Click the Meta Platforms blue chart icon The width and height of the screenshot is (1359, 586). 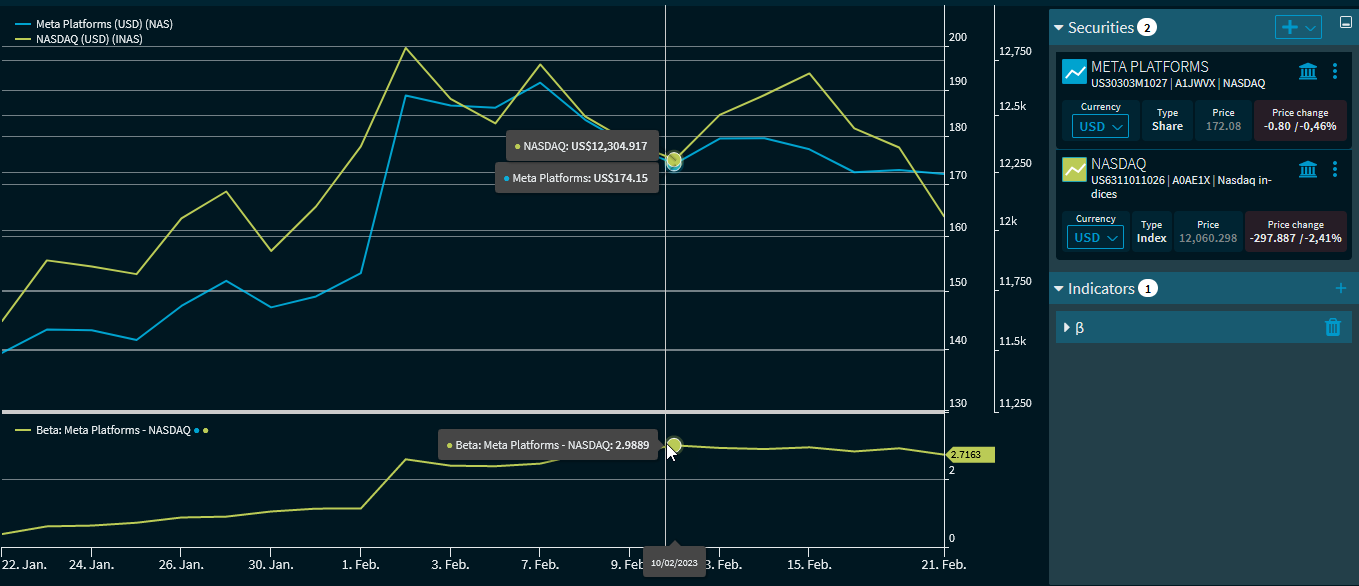point(1074,72)
